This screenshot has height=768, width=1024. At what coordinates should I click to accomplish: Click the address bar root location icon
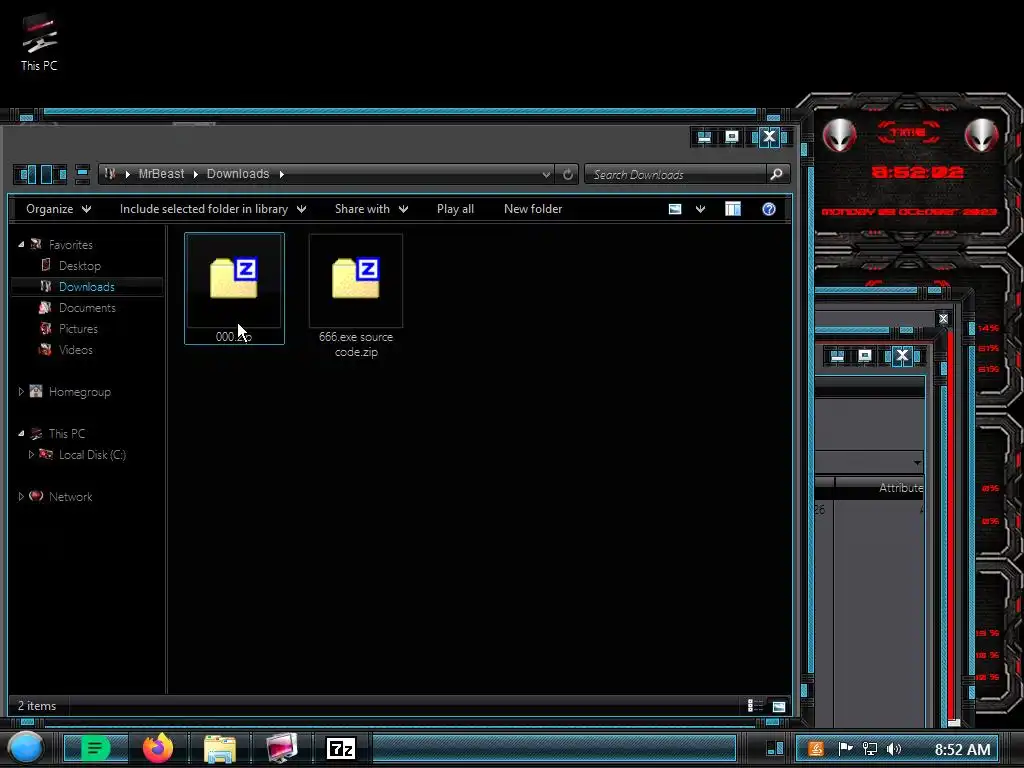[110, 174]
